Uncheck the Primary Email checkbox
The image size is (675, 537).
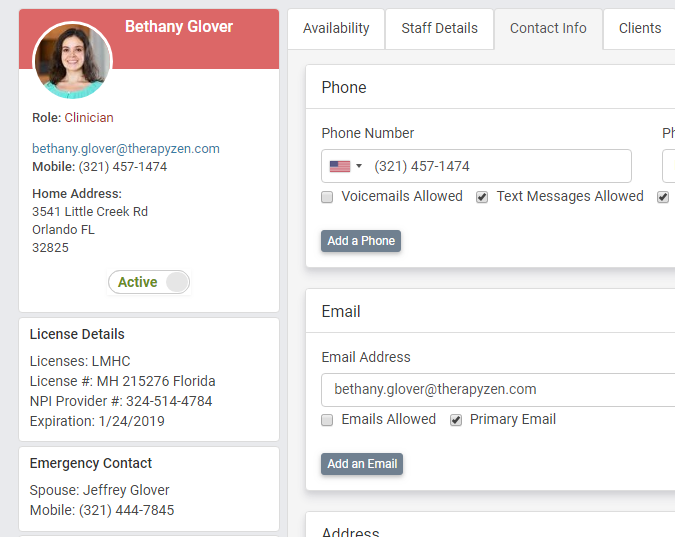(456, 420)
